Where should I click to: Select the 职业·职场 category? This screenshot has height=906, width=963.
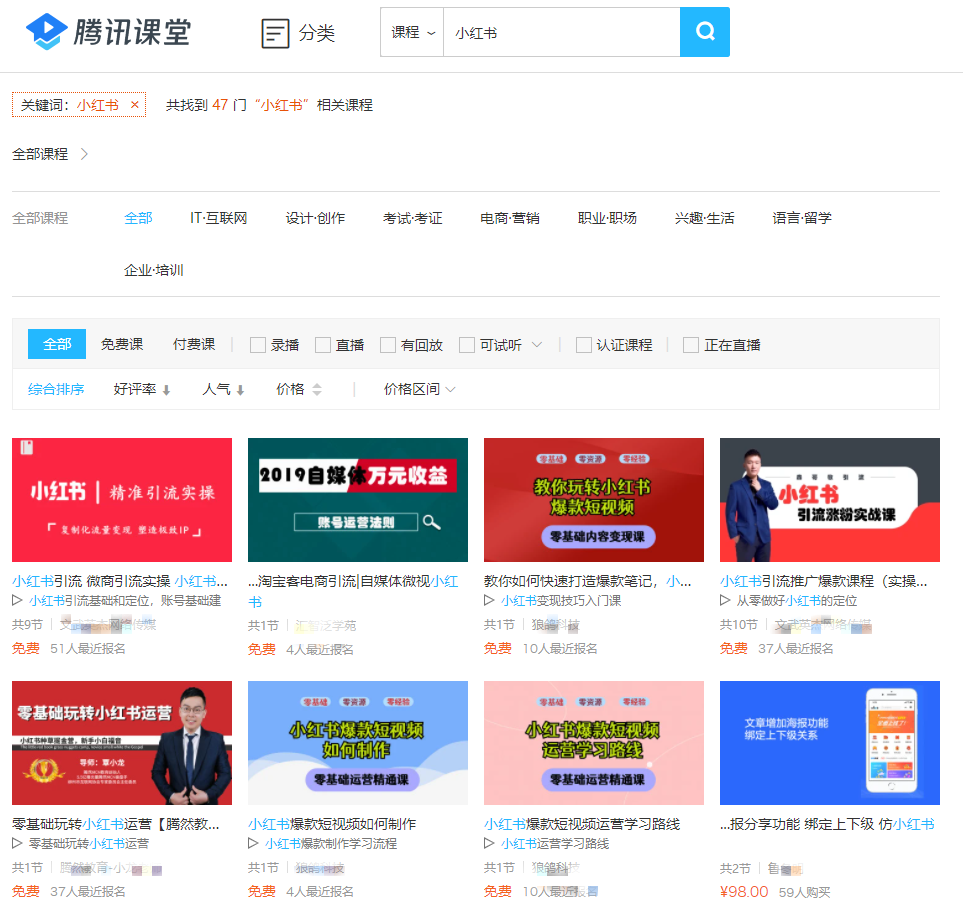coord(607,218)
